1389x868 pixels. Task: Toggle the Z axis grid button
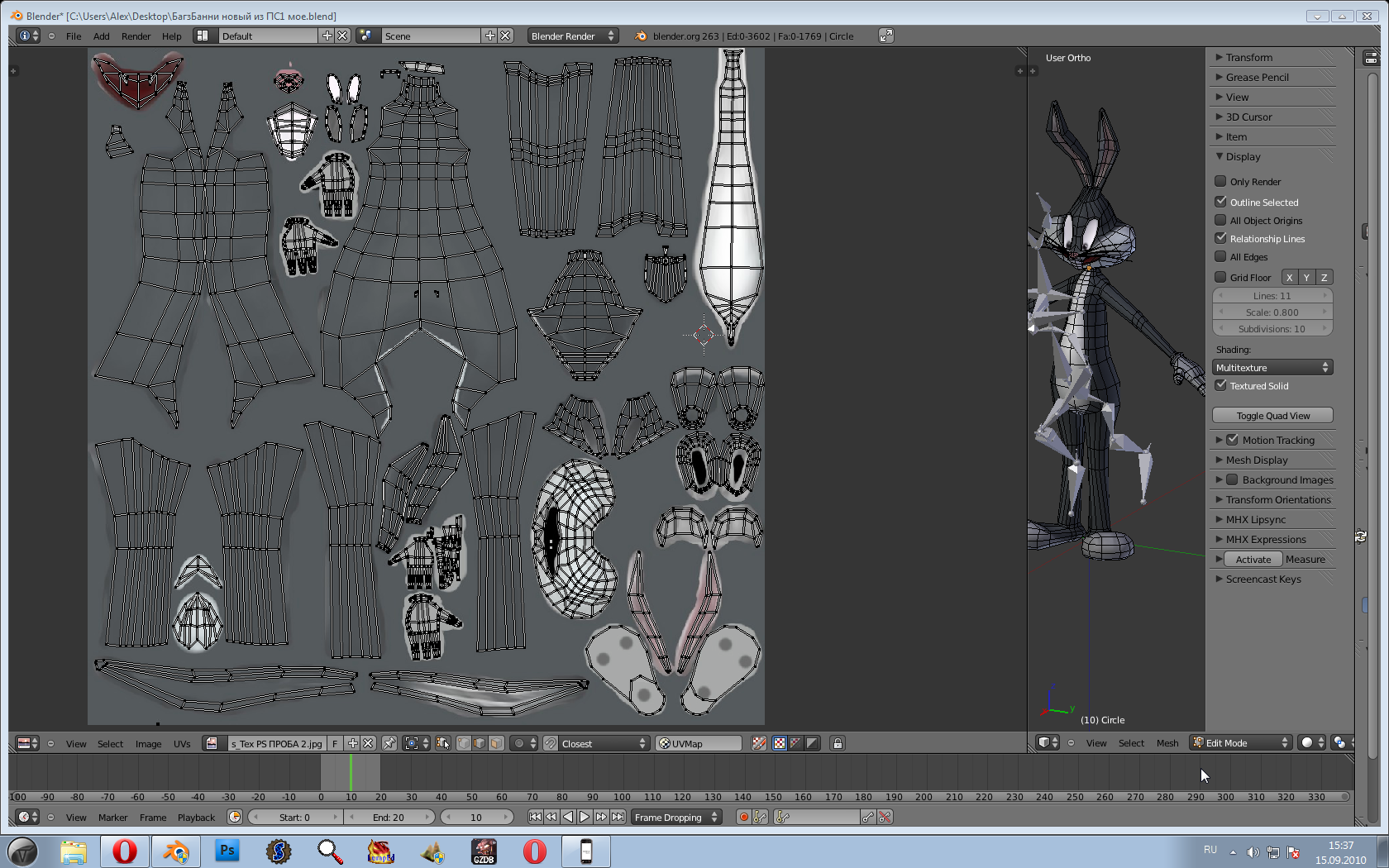pos(1324,277)
